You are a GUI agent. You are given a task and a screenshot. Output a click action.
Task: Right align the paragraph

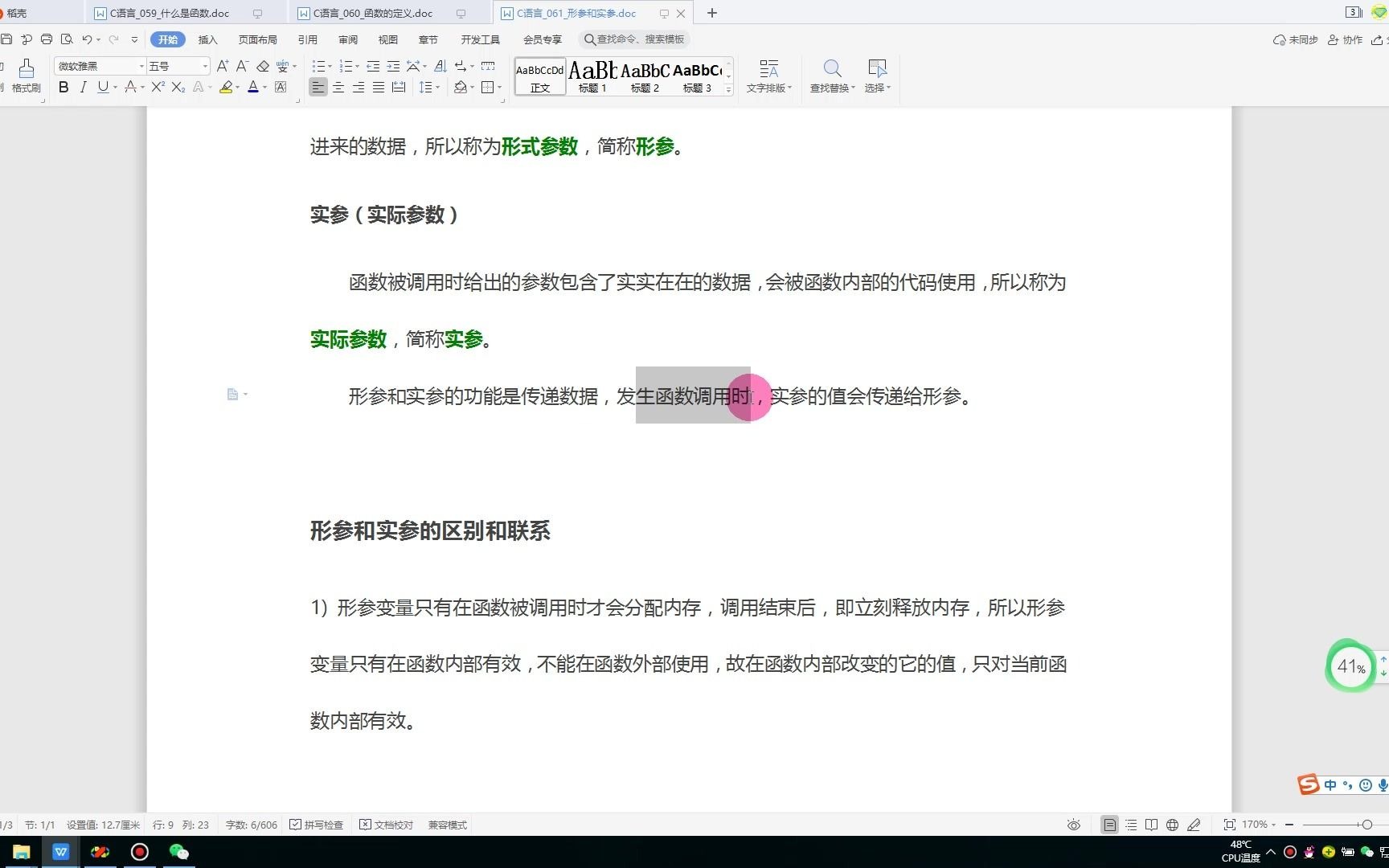click(359, 87)
